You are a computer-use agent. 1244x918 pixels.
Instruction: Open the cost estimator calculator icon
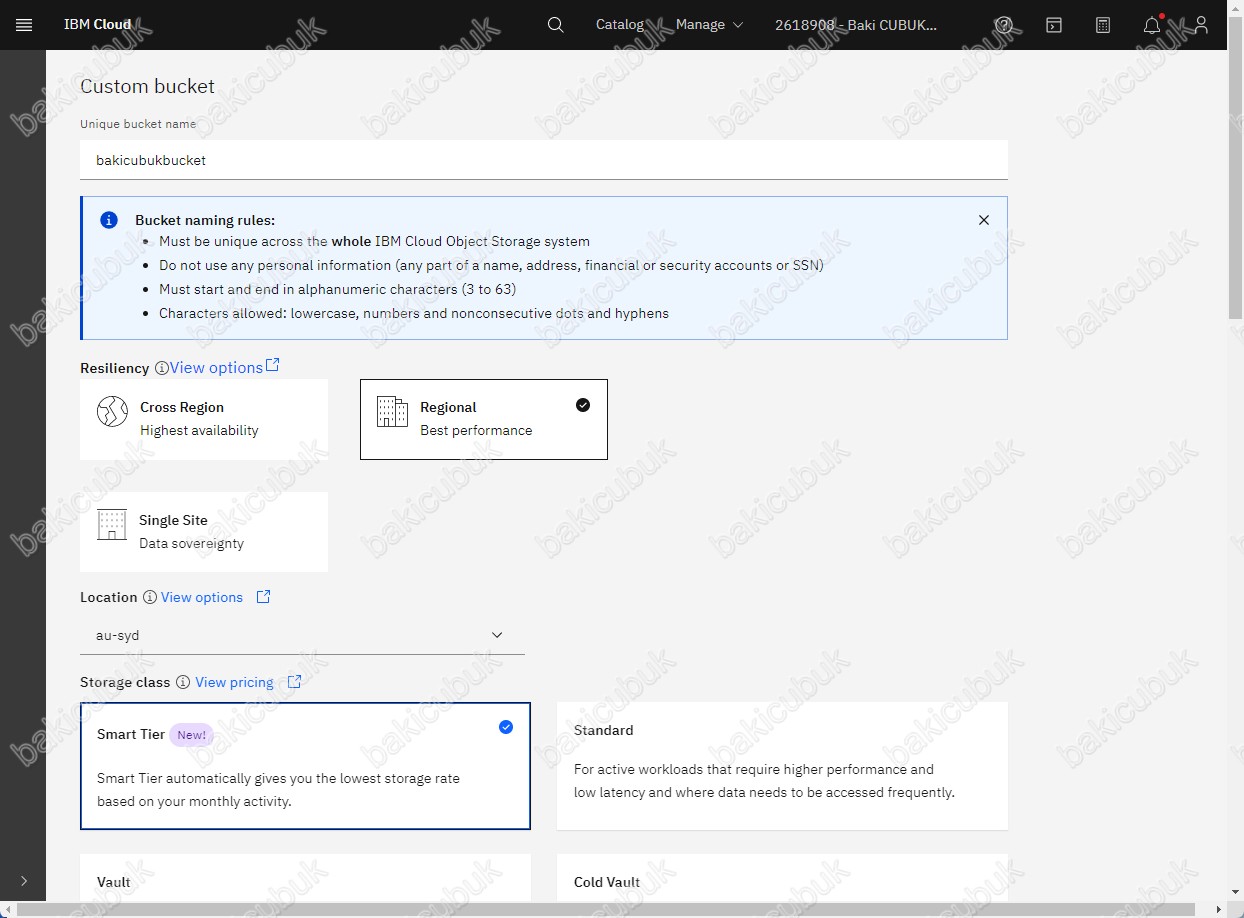point(1103,25)
